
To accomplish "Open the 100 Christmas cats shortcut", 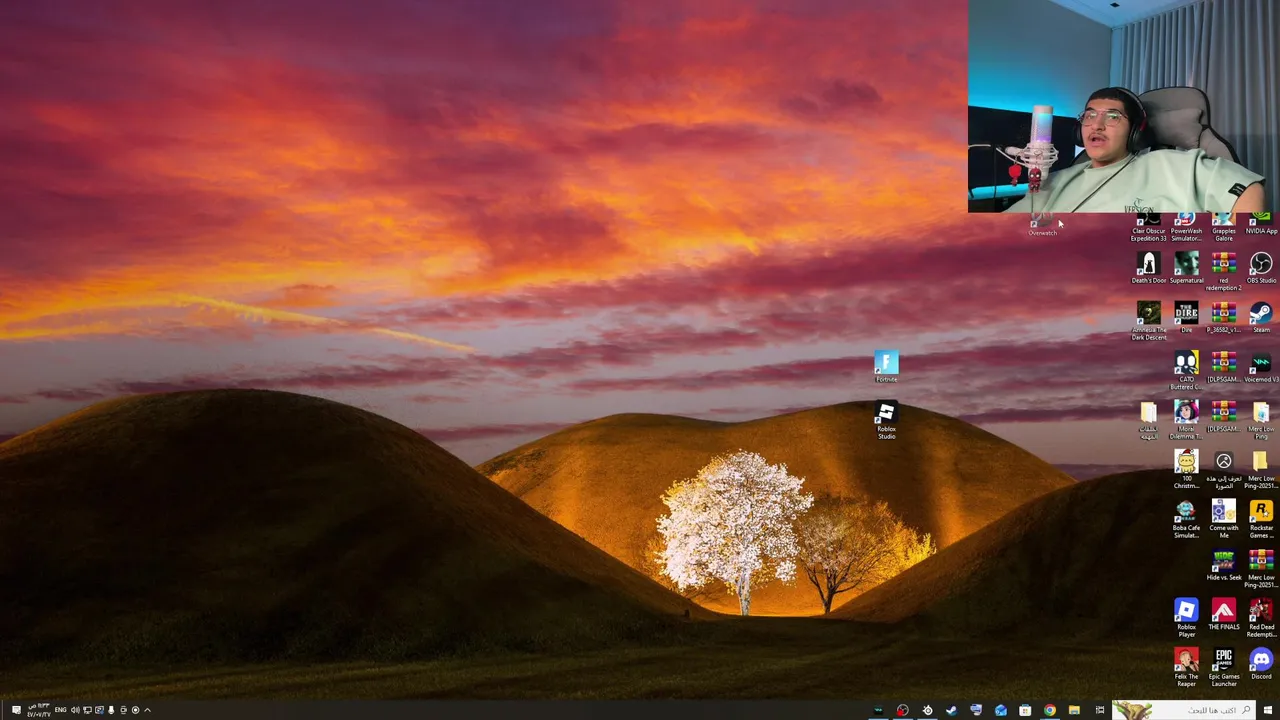I will click(1186, 469).
